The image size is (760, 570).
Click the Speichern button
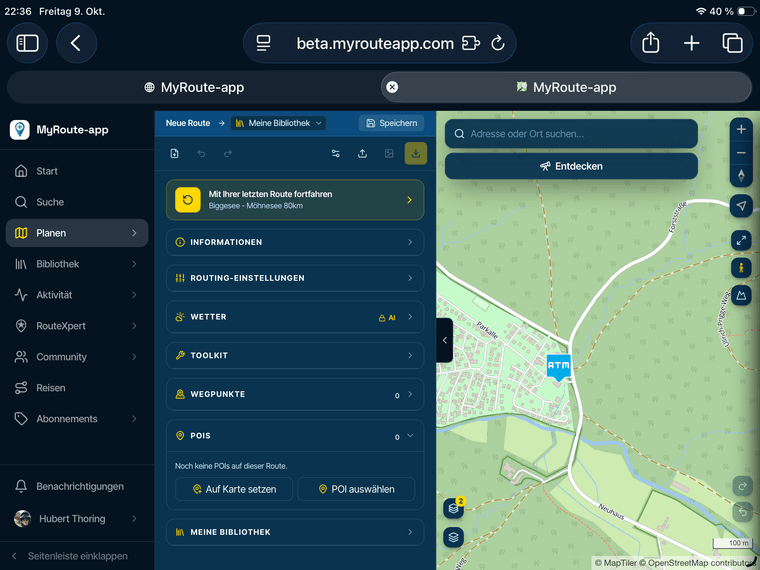click(392, 123)
